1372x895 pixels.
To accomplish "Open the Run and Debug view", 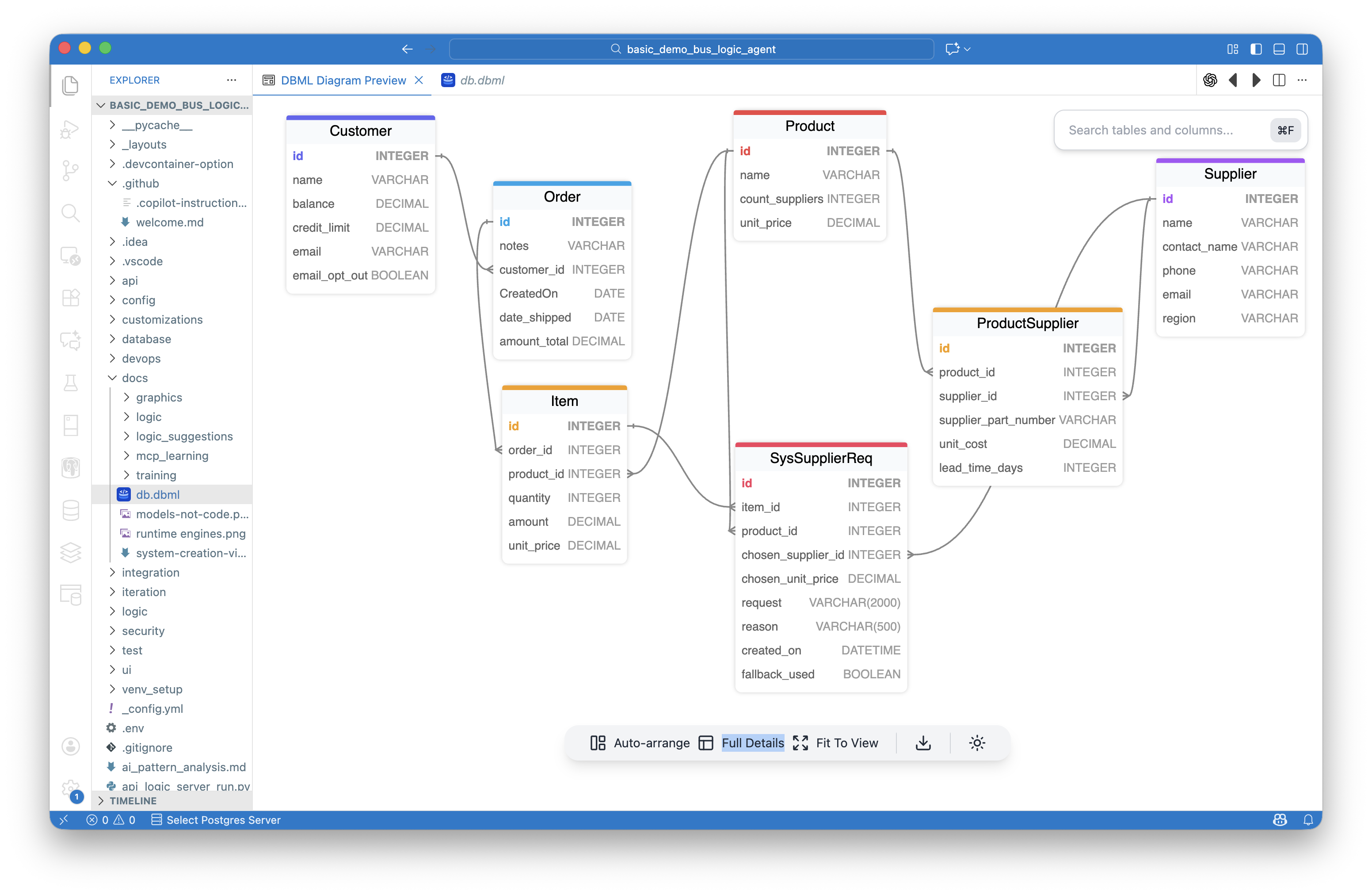I will tap(70, 129).
